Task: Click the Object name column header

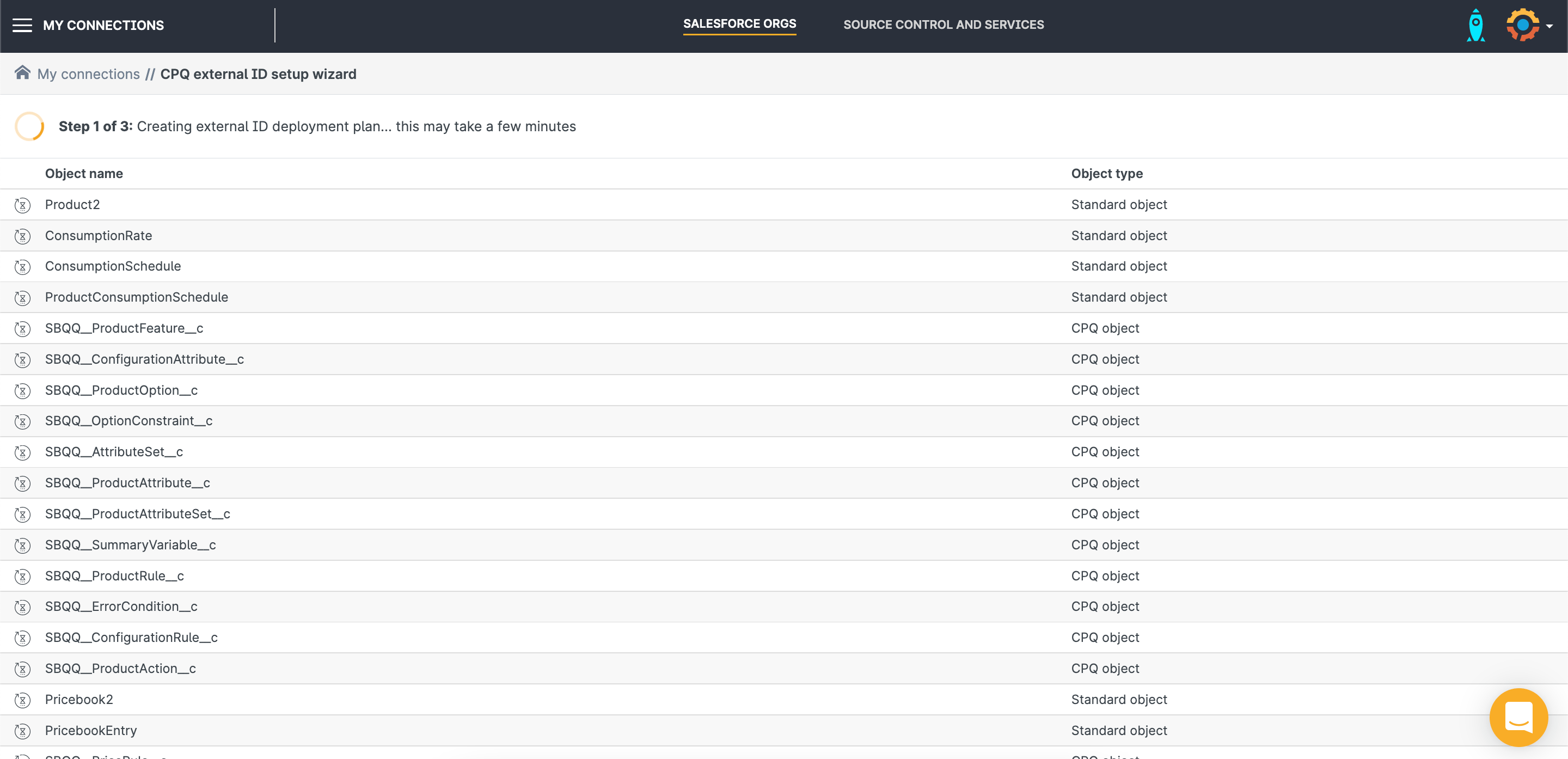Action: [84, 173]
